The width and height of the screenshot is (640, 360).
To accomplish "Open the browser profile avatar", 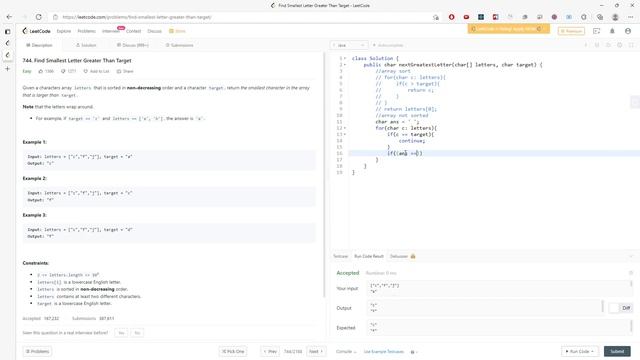I will coord(615,17).
